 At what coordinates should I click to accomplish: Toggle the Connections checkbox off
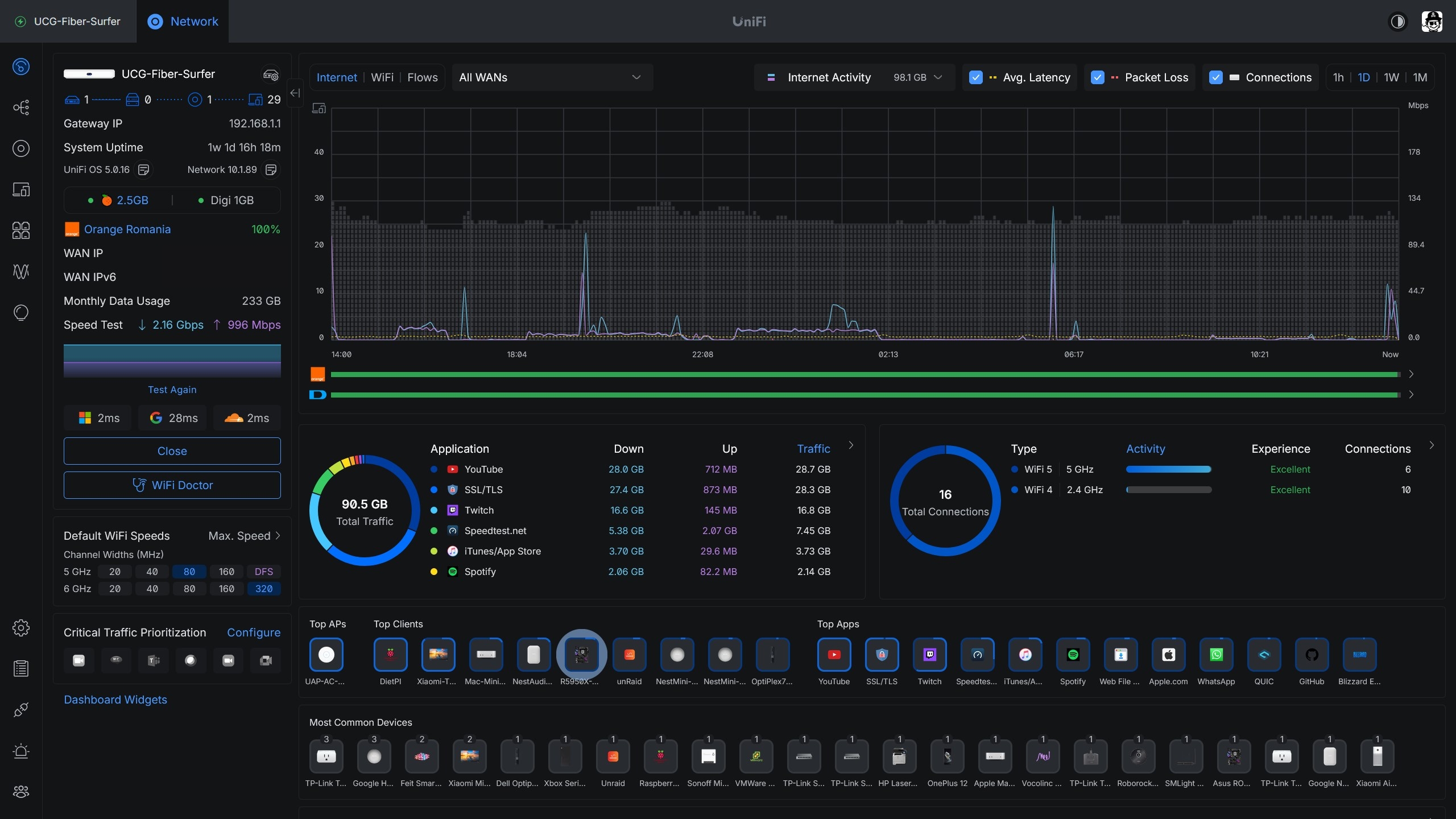coord(1215,77)
